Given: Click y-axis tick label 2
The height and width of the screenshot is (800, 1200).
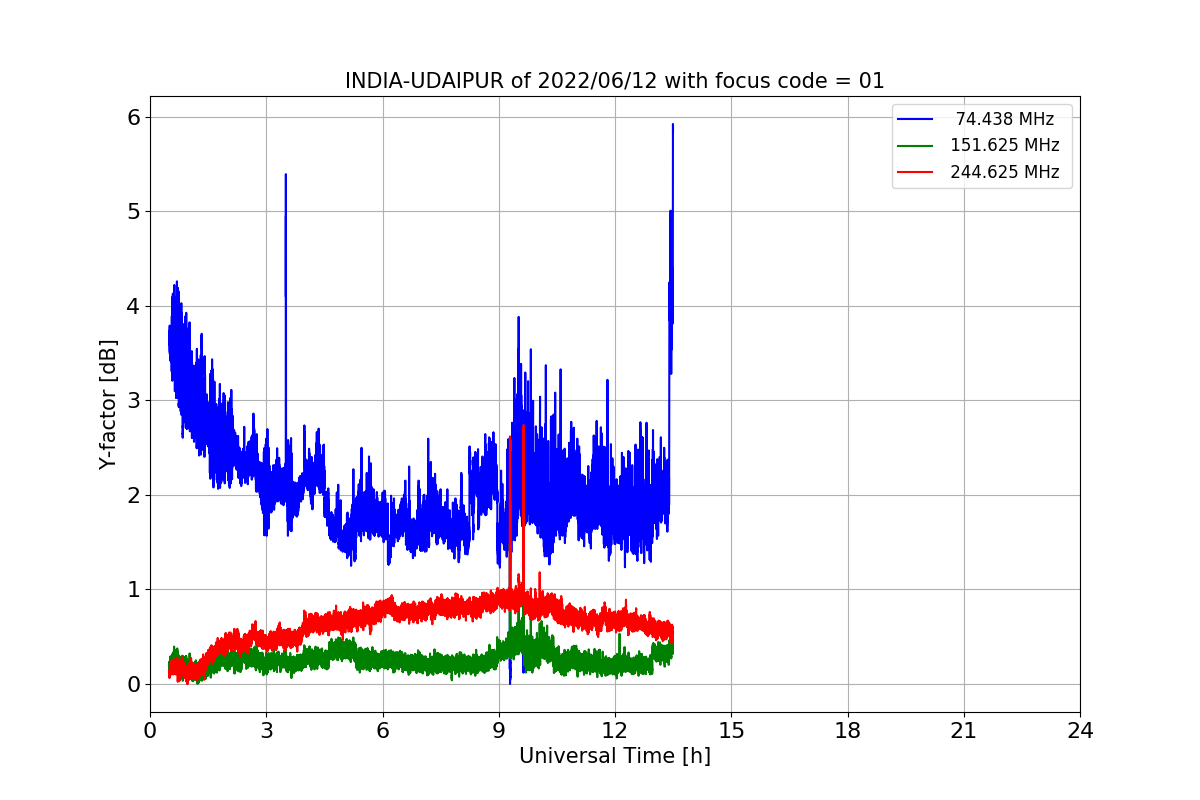Looking at the screenshot, I should [x=133, y=495].
